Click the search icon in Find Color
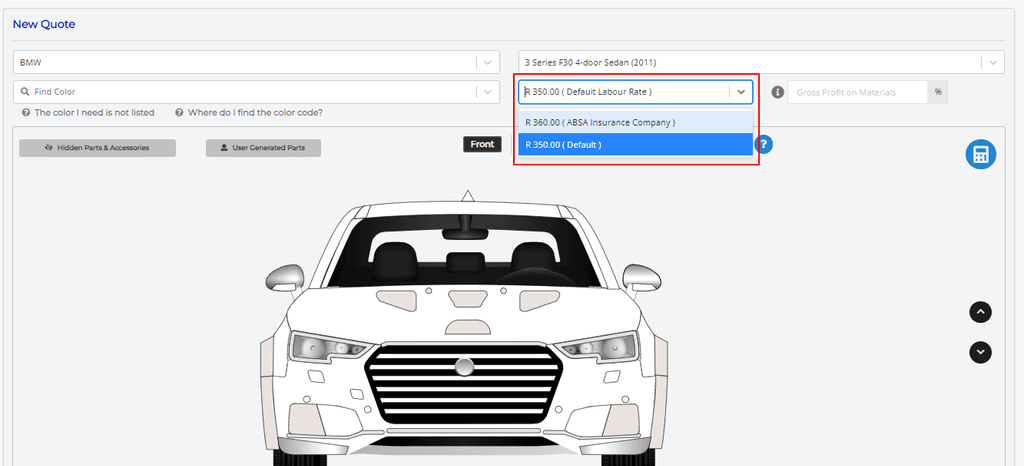 click(x=22, y=92)
